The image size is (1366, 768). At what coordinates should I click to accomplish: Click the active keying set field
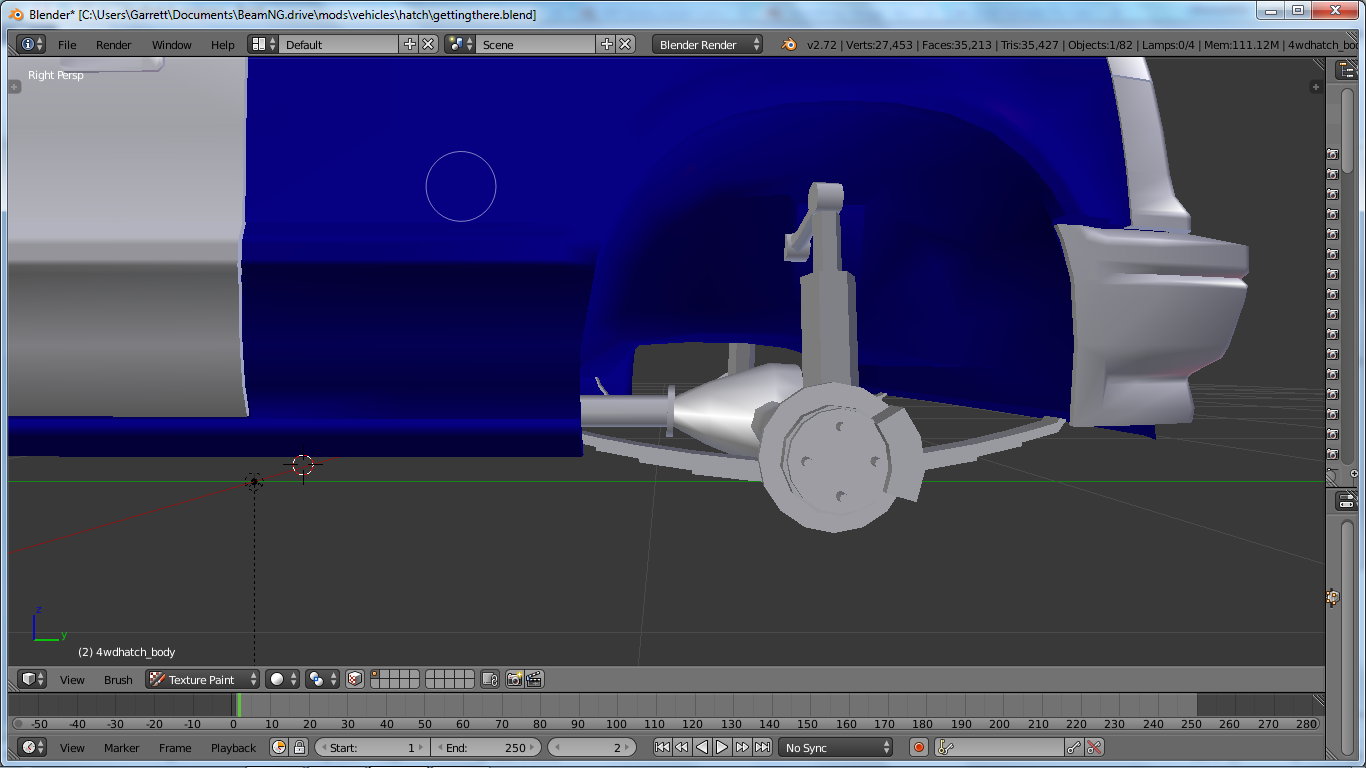(x=1000, y=747)
